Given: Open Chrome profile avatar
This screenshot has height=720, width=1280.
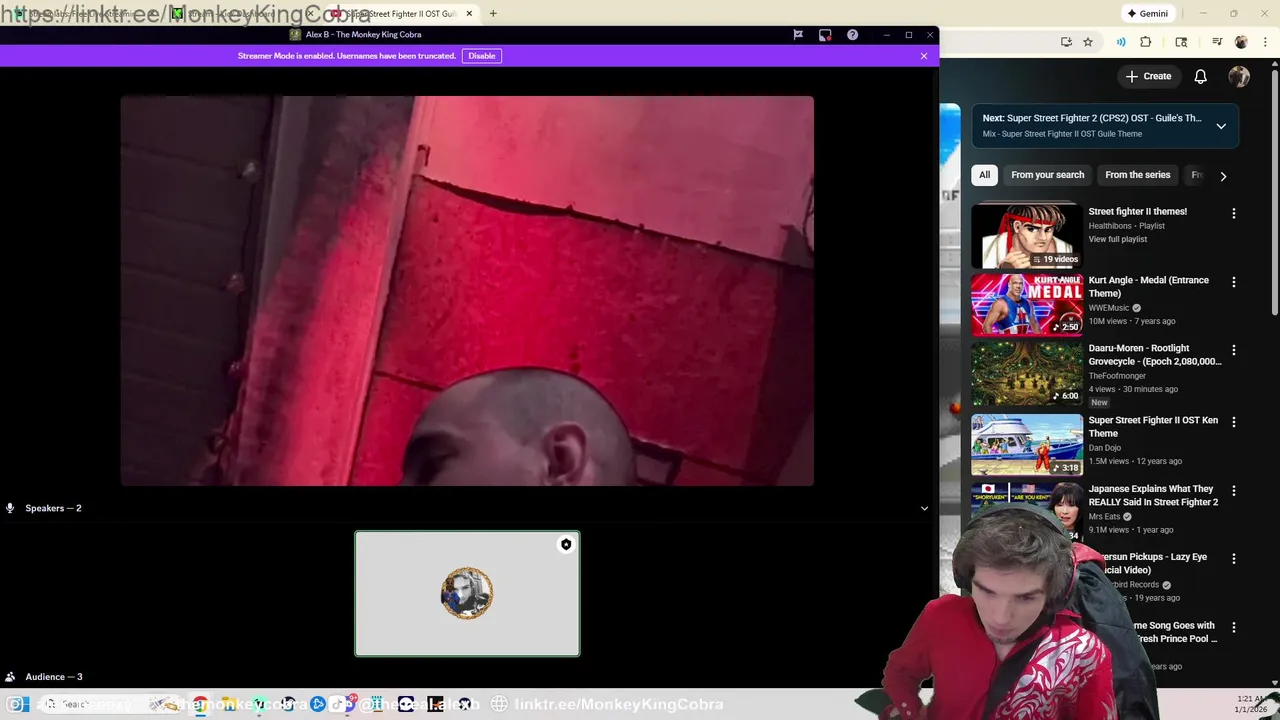Looking at the screenshot, I should pos(1241,42).
